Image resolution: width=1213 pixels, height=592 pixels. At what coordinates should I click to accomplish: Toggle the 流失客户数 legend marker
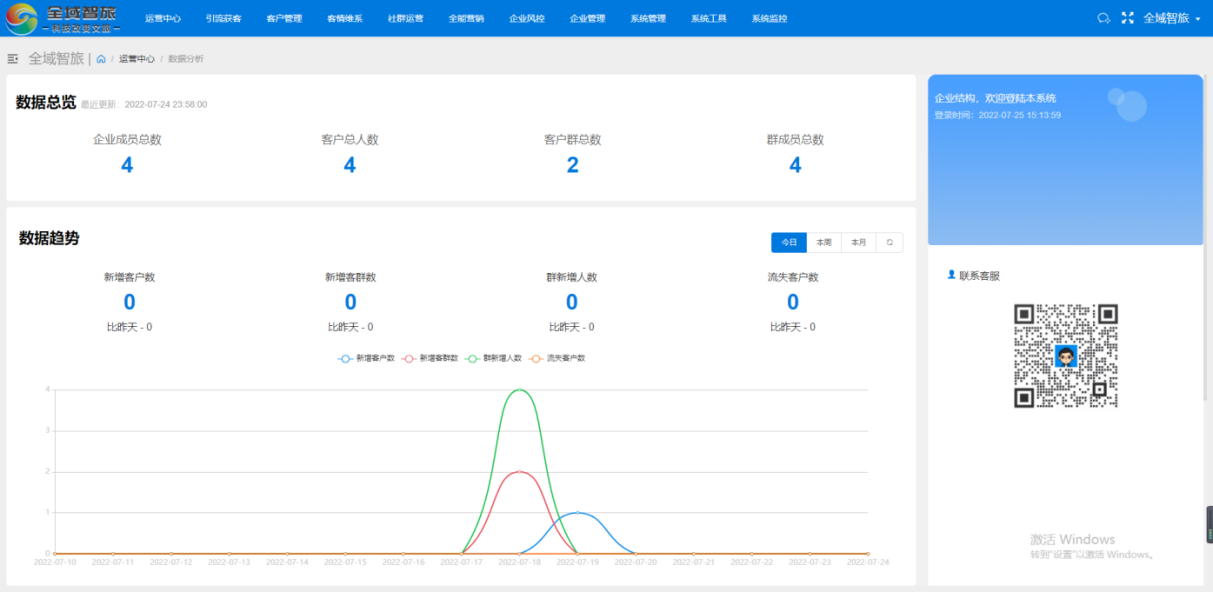click(x=536, y=357)
